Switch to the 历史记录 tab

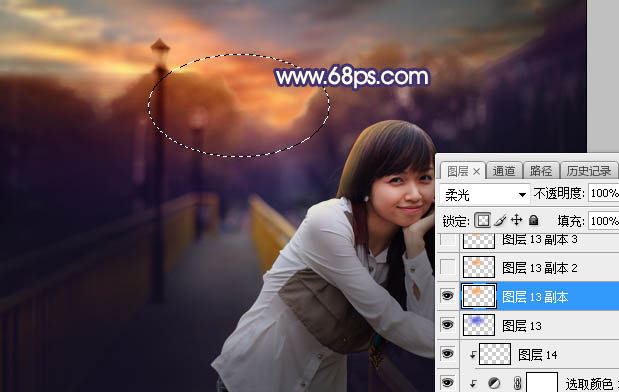pos(589,171)
